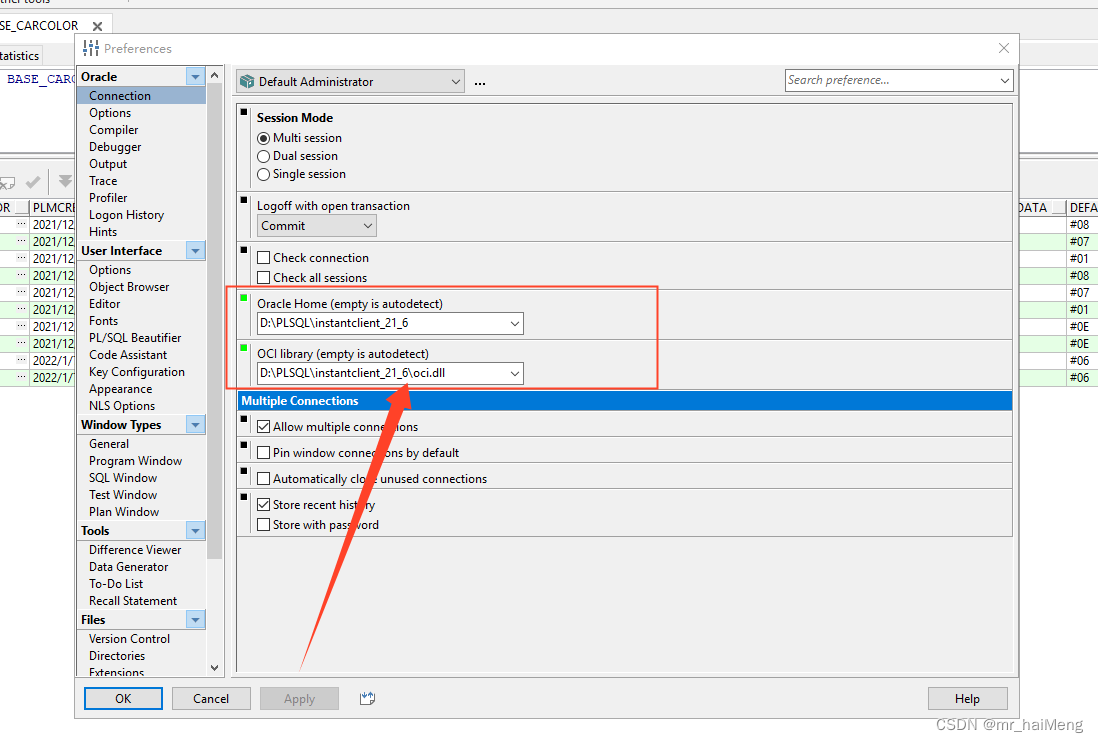Open Profiler preferences

click(x=108, y=197)
